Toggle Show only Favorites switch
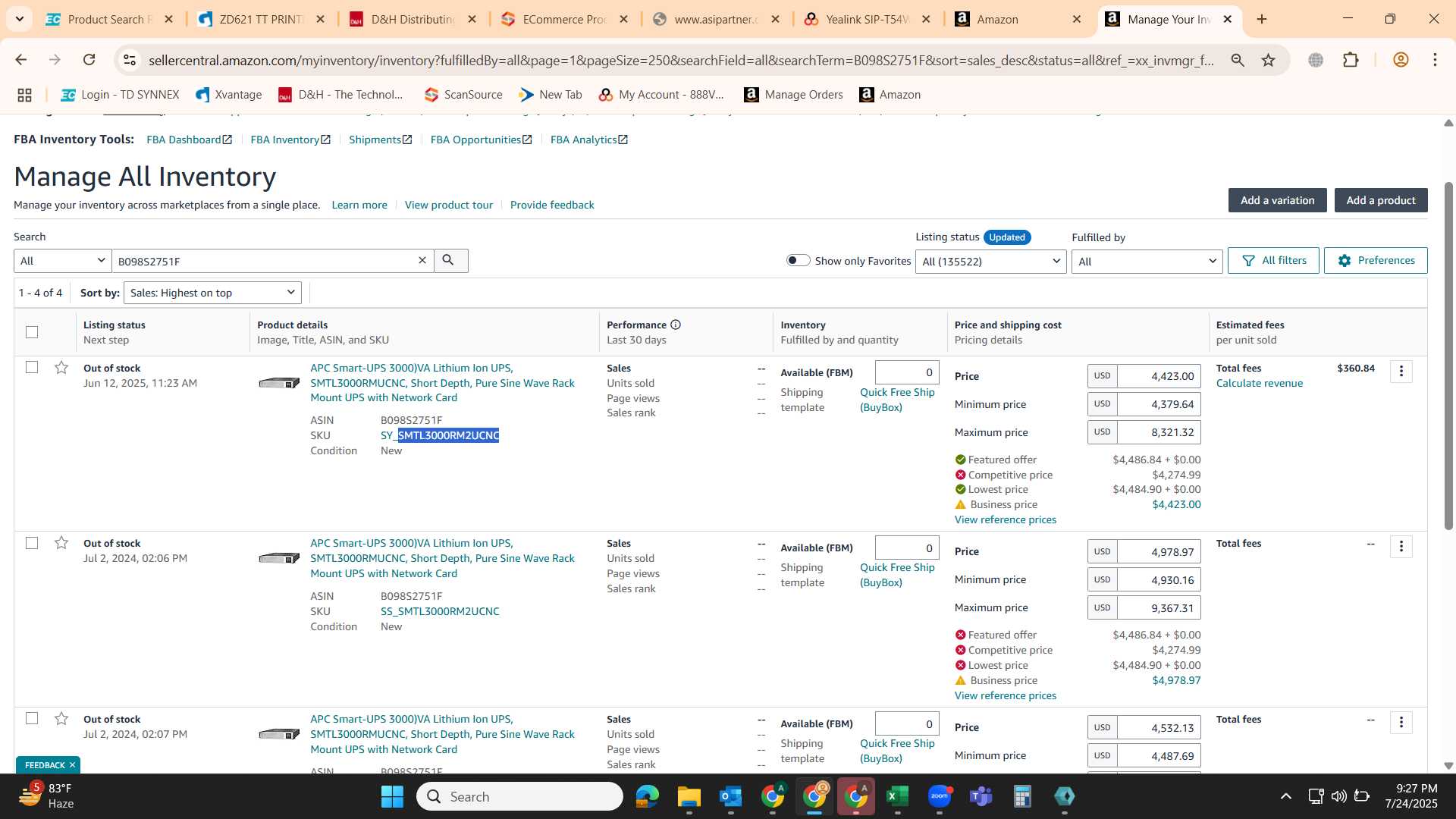 point(798,260)
